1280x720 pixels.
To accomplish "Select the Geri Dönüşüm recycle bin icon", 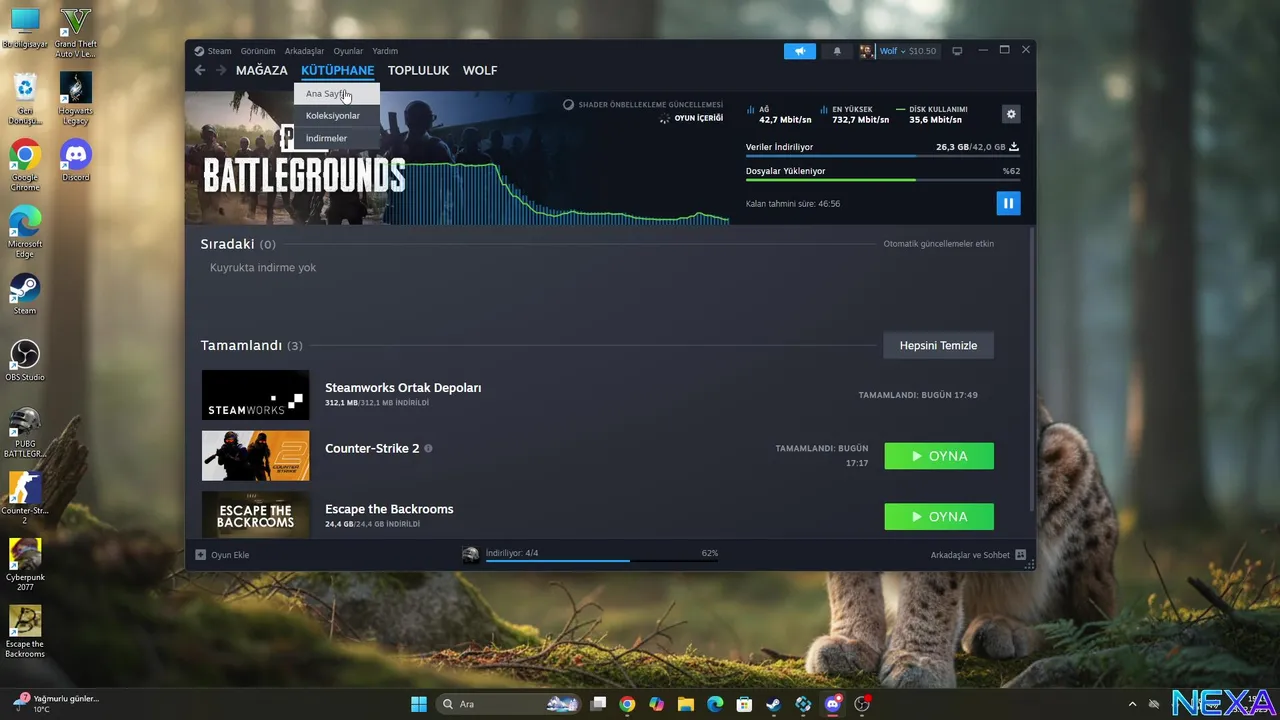I will [x=24, y=99].
